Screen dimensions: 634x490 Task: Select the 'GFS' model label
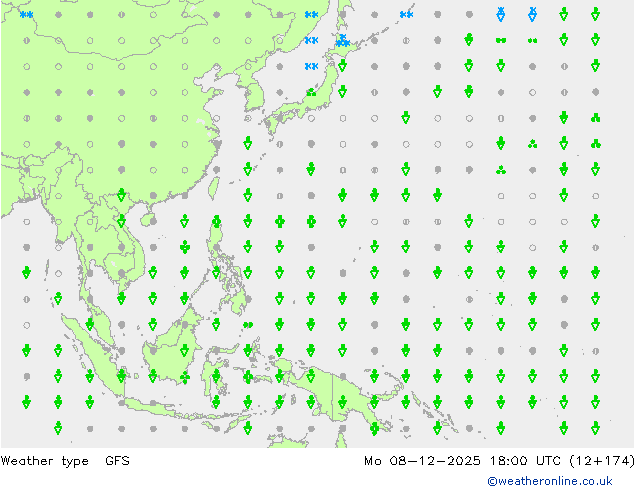(x=117, y=460)
